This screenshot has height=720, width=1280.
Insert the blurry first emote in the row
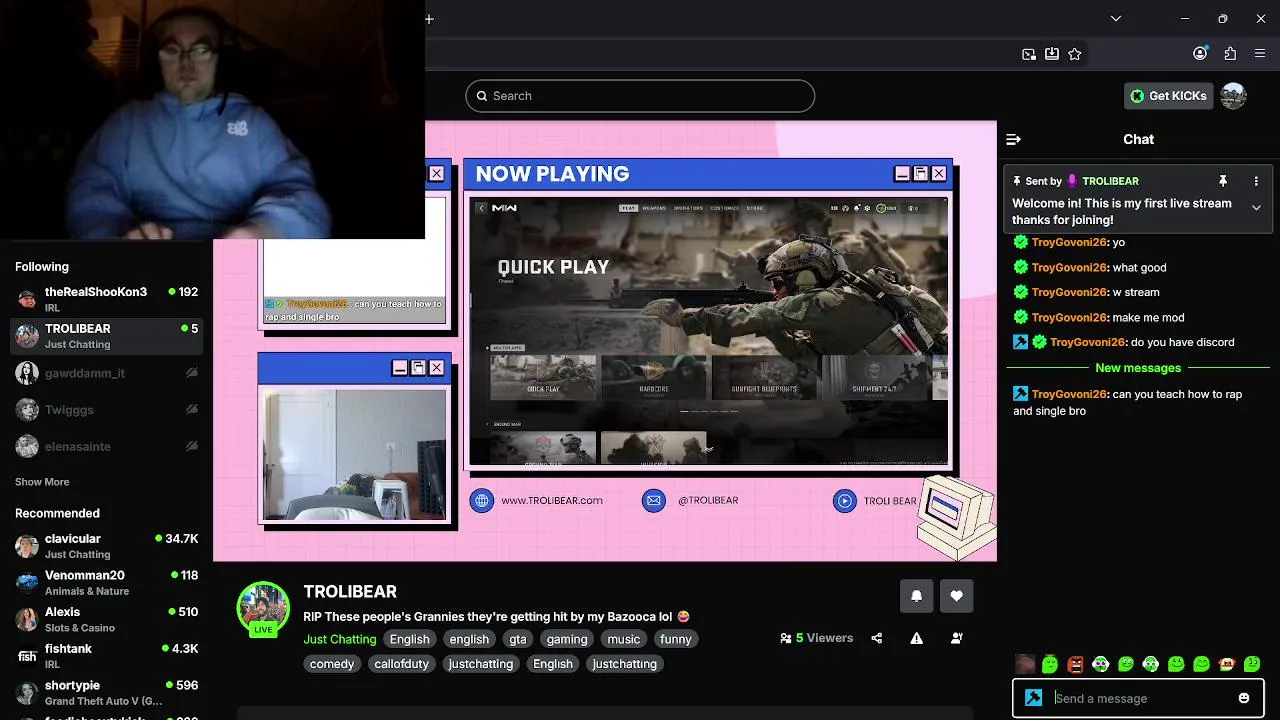pos(1025,664)
